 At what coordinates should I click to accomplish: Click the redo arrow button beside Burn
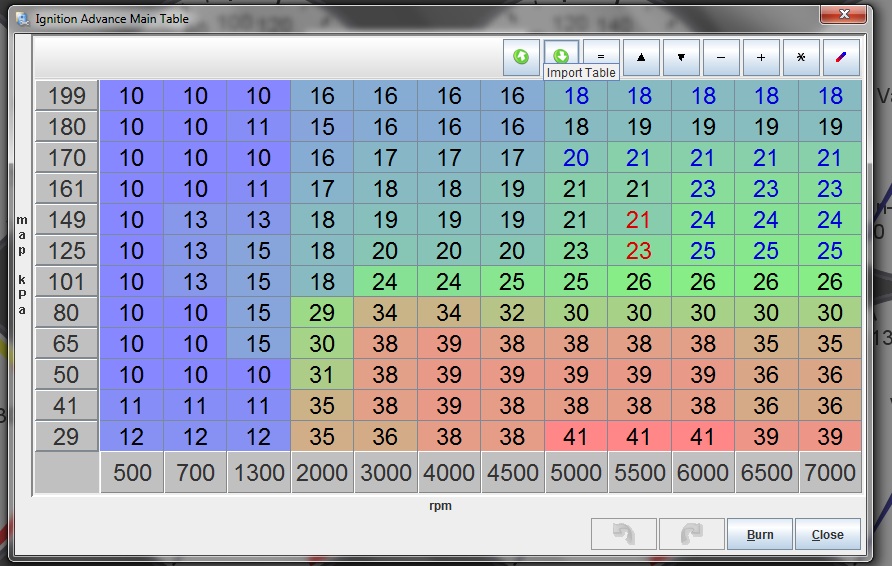pyautogui.click(x=692, y=534)
